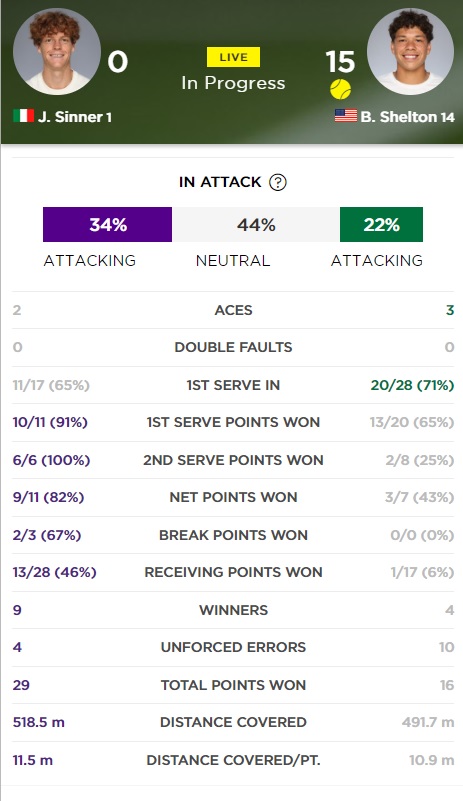Click the USA flag icon
The height and width of the screenshot is (801, 463).
tap(346, 116)
